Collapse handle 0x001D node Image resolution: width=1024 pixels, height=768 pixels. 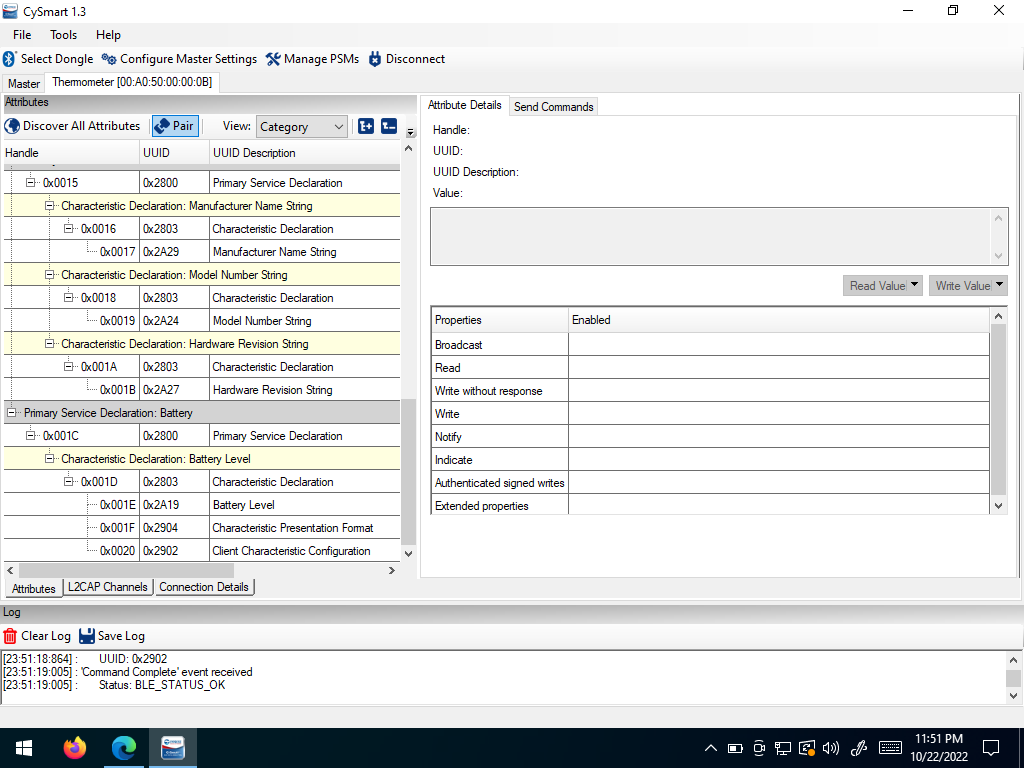coord(68,481)
